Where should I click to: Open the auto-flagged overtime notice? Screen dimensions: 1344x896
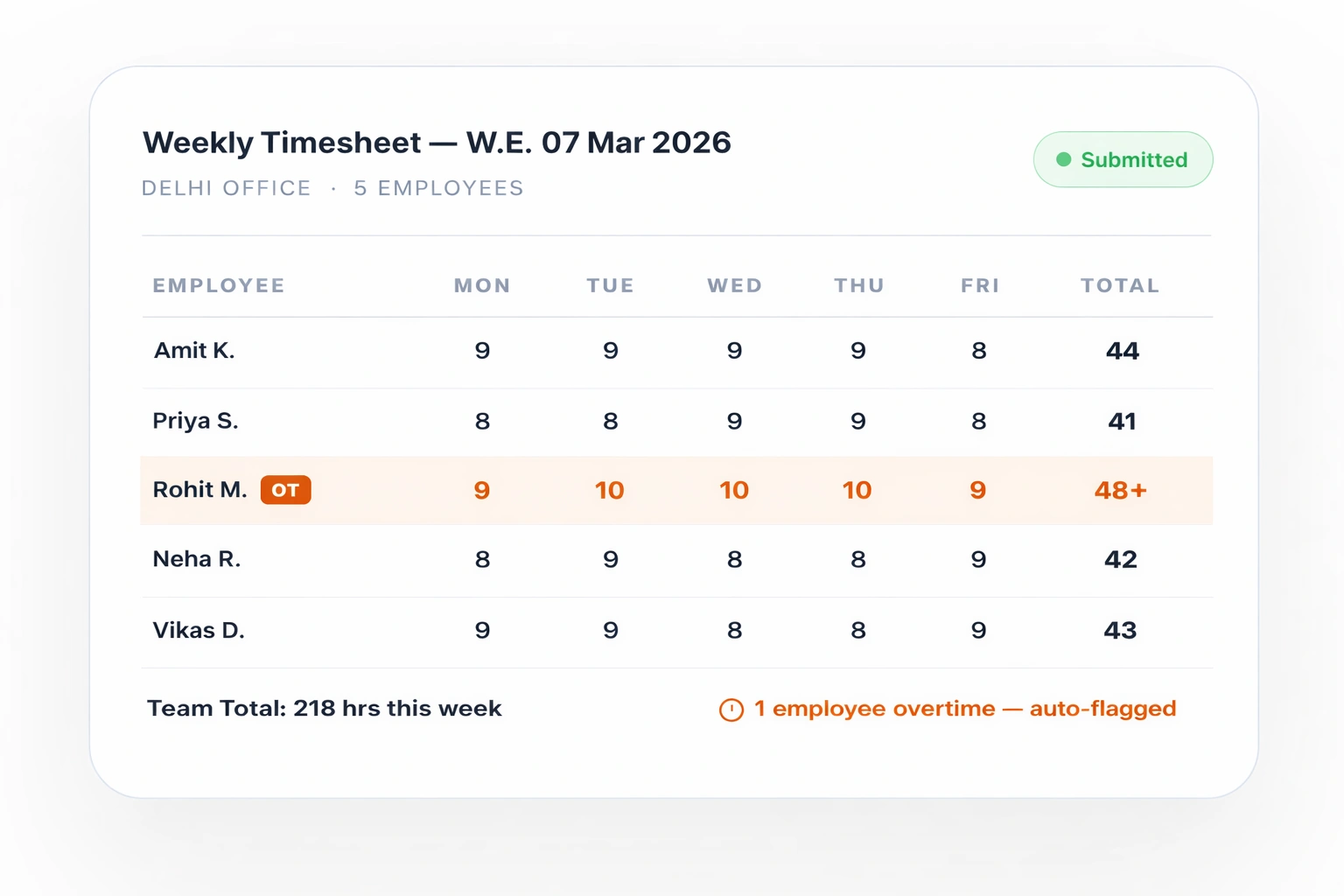click(964, 709)
